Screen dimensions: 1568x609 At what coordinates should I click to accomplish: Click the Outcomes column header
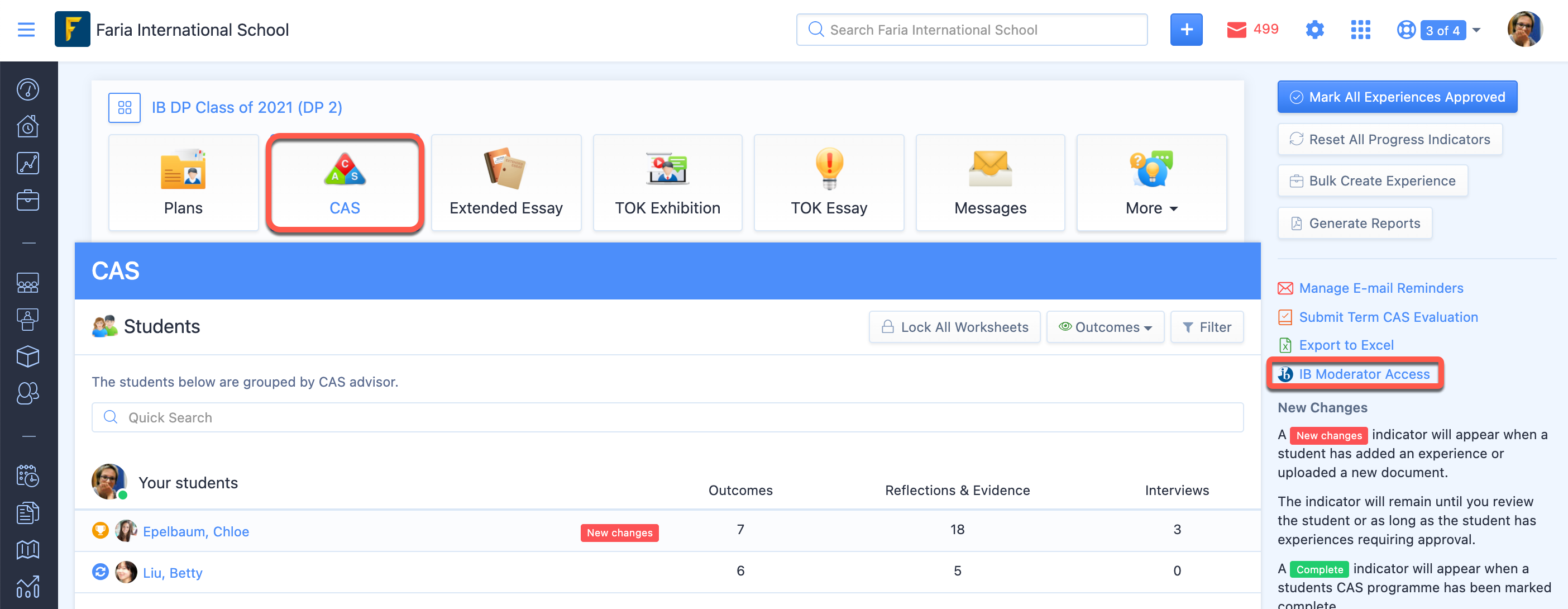(x=740, y=490)
